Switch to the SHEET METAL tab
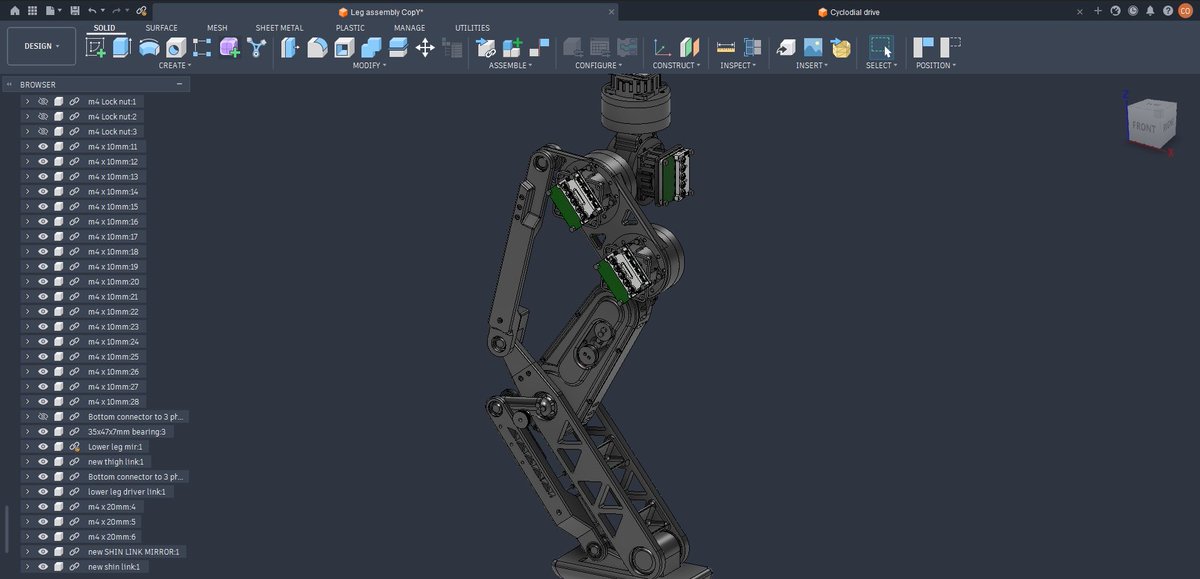 coord(279,28)
